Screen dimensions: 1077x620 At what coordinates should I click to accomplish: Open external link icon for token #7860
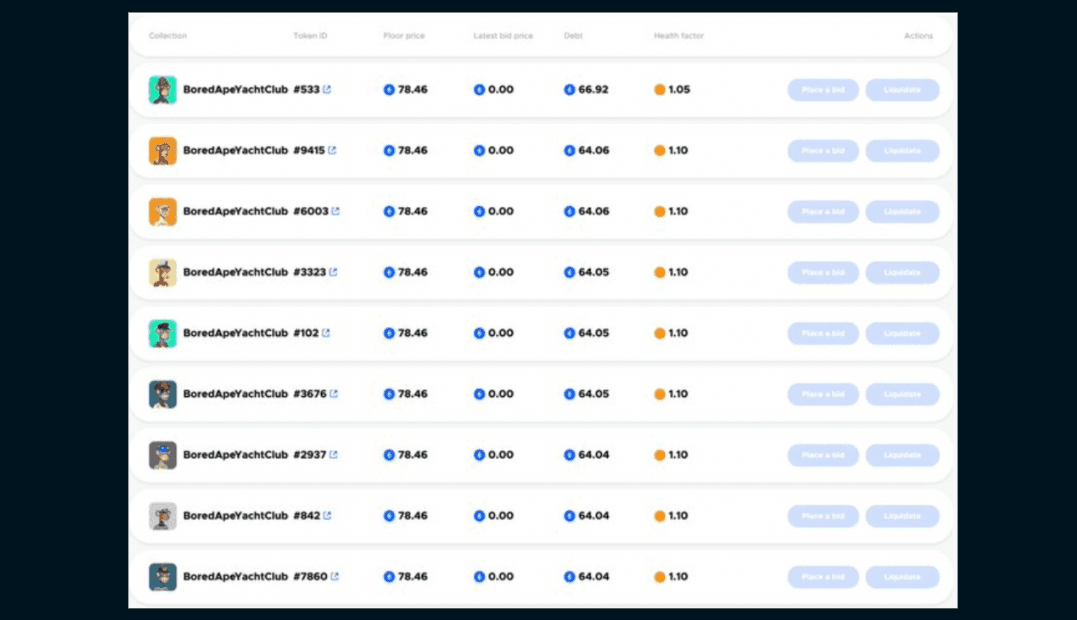[x=335, y=576]
